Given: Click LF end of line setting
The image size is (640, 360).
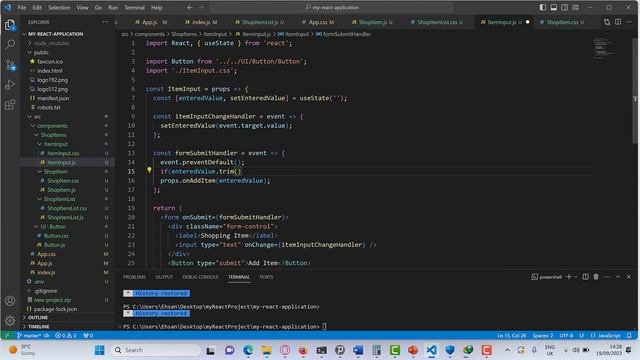Looking at the screenshot, I should tap(582, 336).
